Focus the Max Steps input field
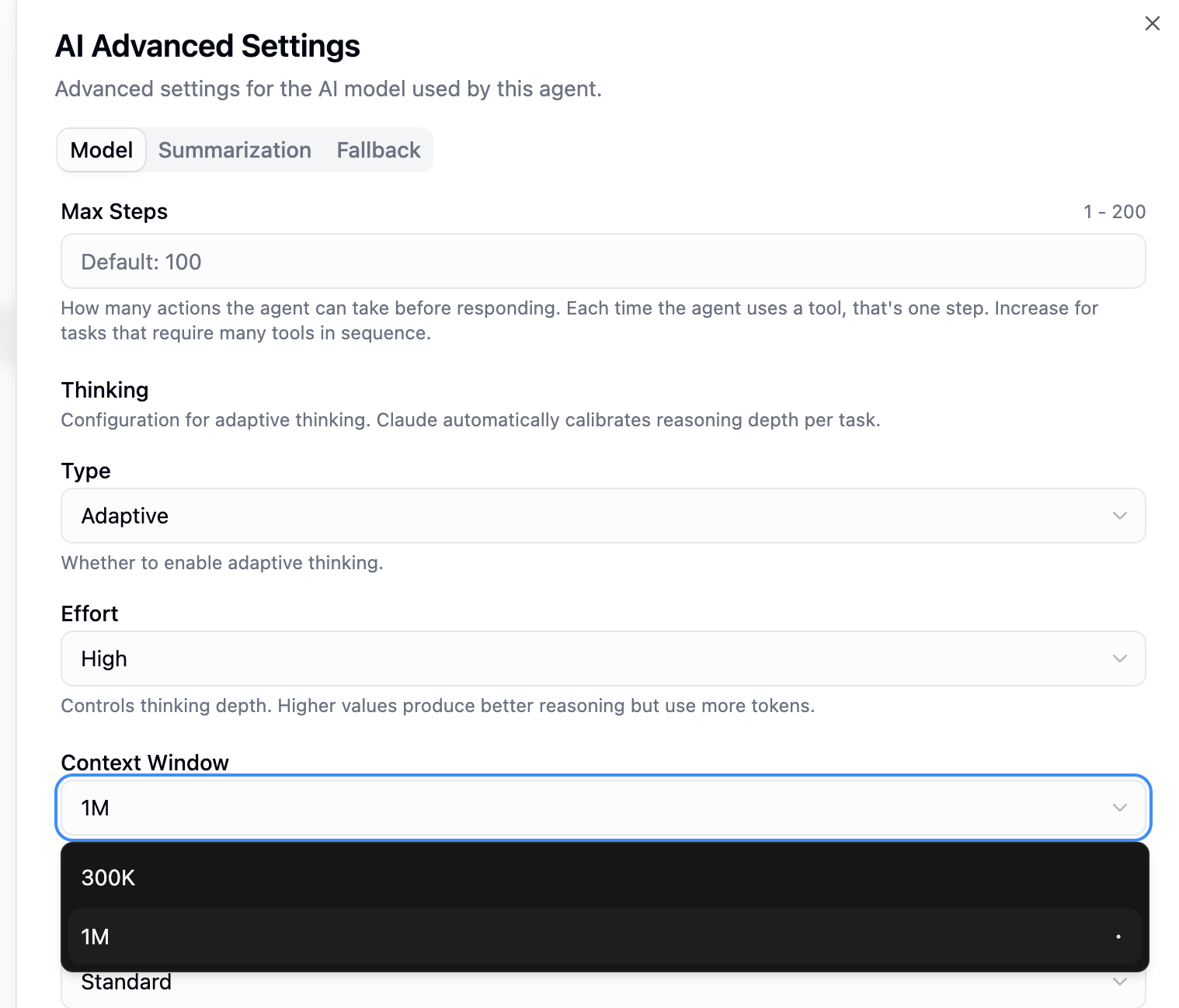This screenshot has height=1008, width=1179. [x=603, y=262]
